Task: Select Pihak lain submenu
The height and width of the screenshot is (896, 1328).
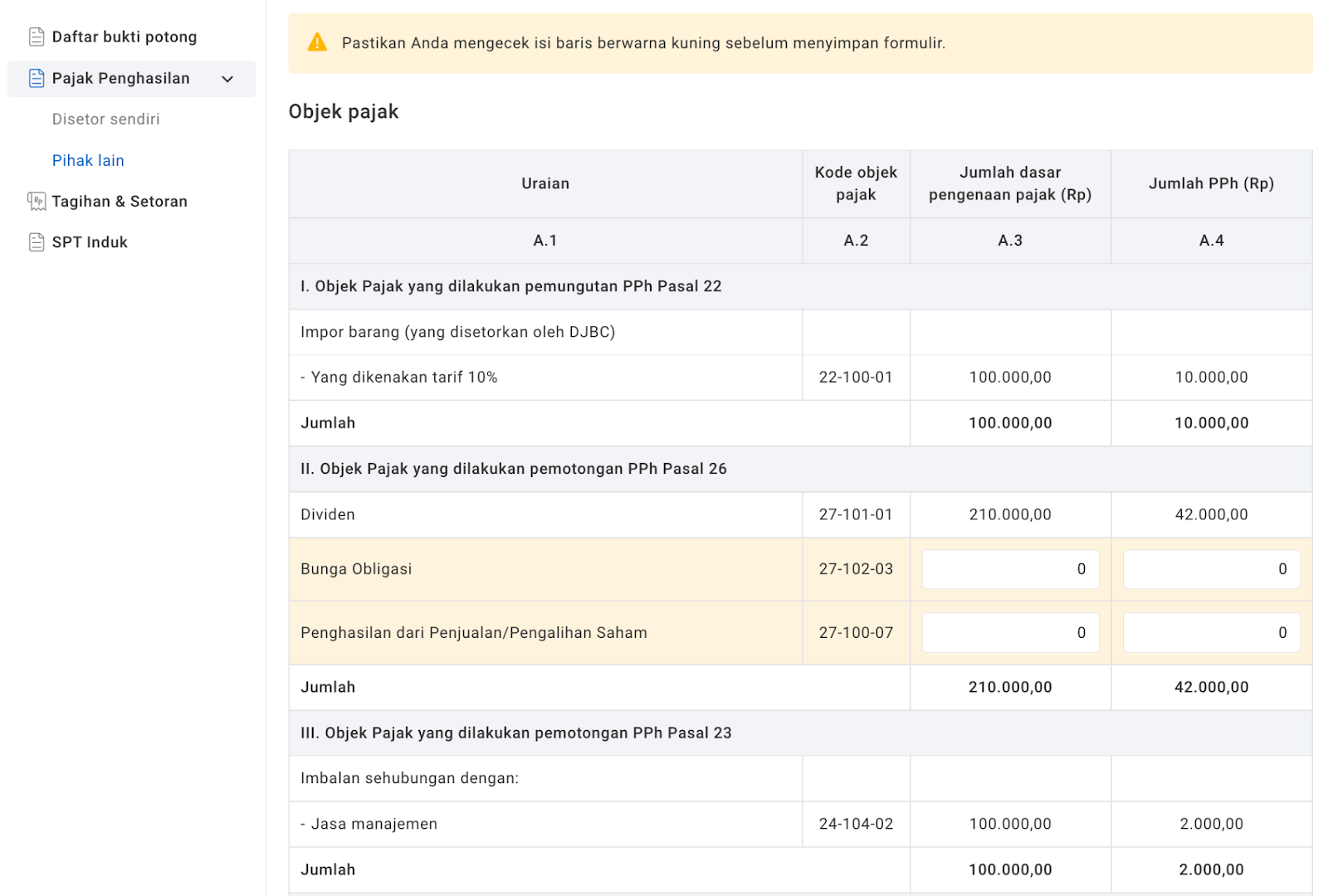Action: pyautogui.click(x=88, y=160)
